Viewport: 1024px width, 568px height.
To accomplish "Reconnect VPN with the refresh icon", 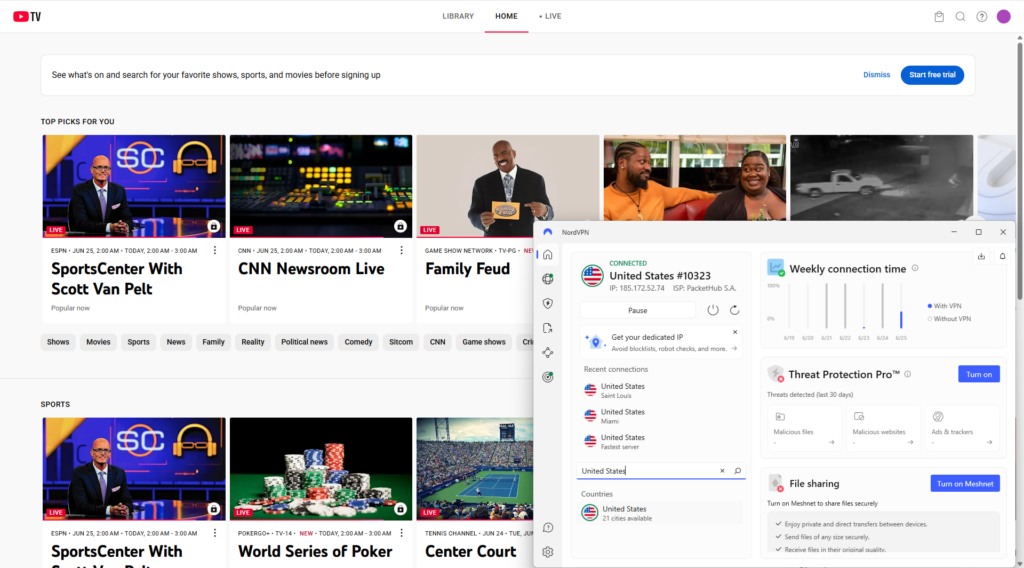I will (735, 310).
